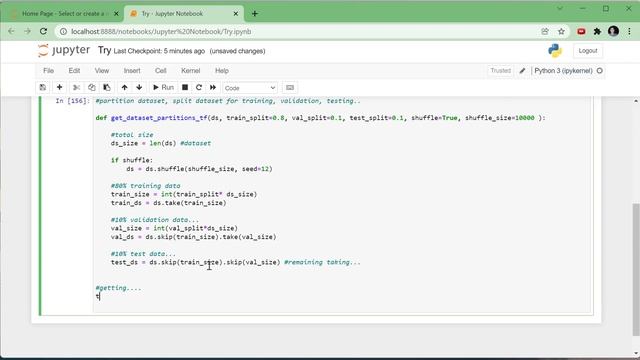This screenshot has height=360, width=640.
Task: Open the Edit menu
Action: (74, 71)
